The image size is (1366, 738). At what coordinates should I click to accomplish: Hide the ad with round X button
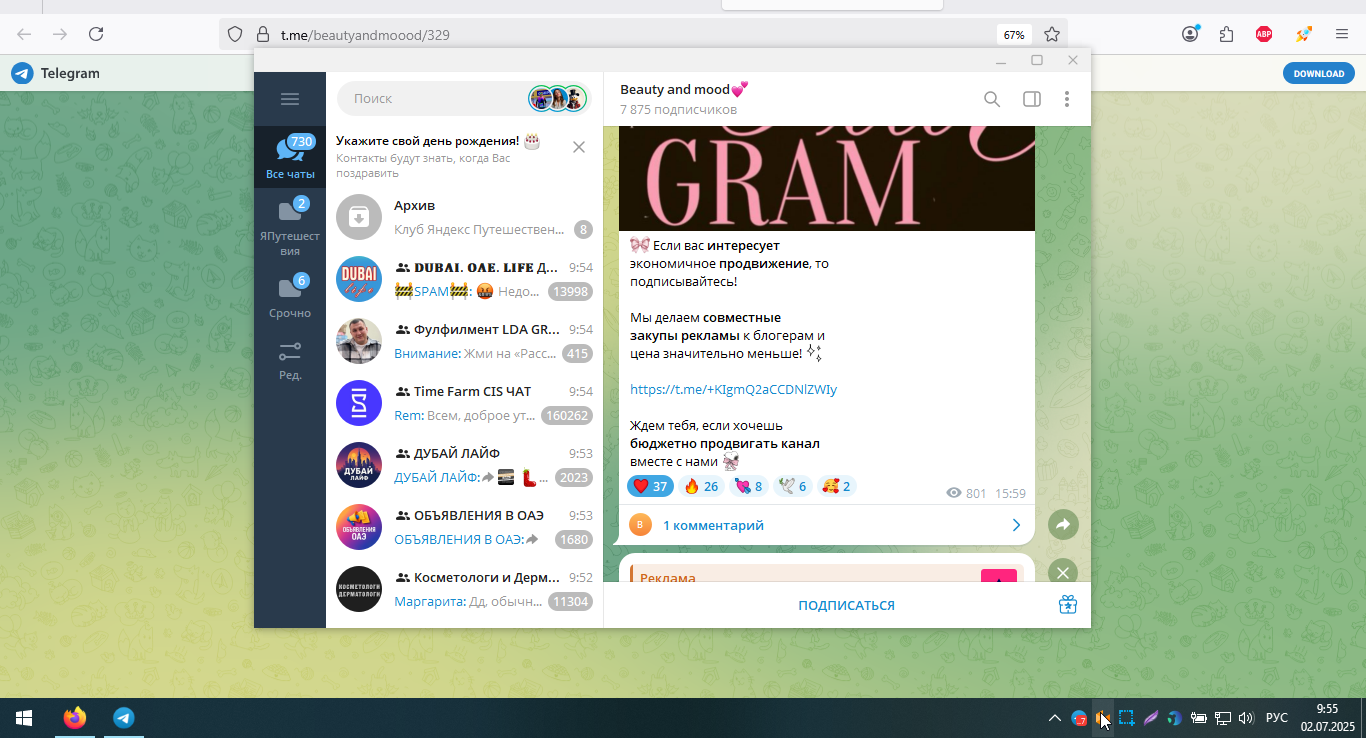pos(1063,572)
